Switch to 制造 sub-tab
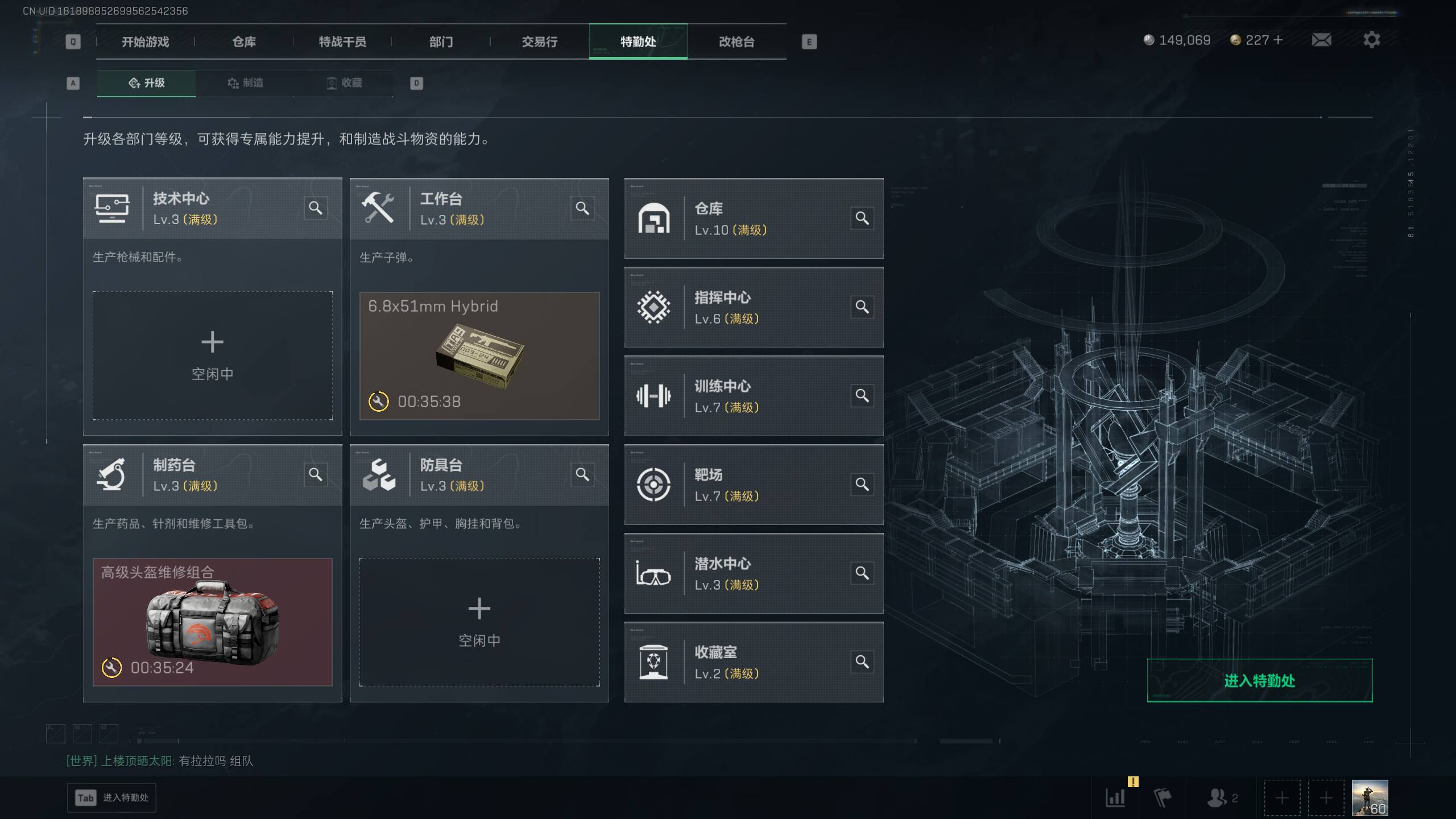Viewport: 1456px width, 819px height. click(x=245, y=83)
